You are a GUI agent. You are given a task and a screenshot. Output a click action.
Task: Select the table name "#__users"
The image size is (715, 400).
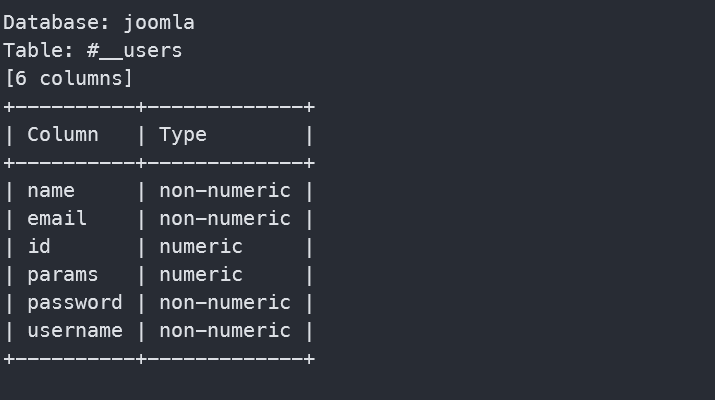click(135, 50)
